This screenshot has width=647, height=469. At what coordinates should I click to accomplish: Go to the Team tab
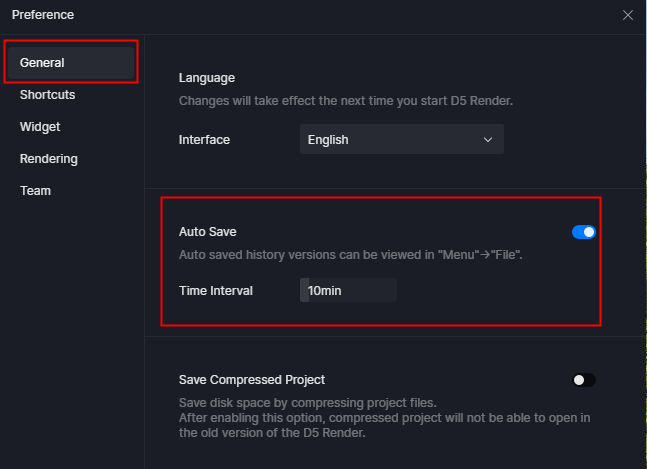35,191
